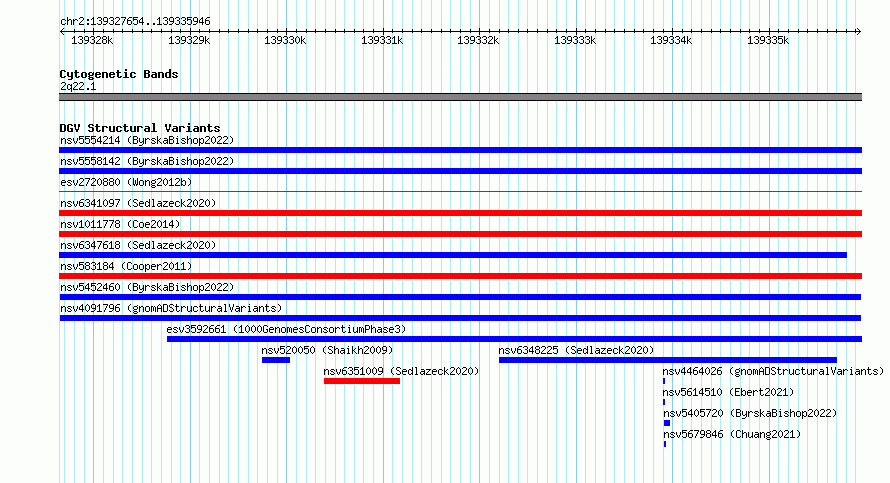Viewport: 890px width, 483px height.
Task: Open nsv6348225 (Sedlazeck2020) label
Action: [576, 350]
